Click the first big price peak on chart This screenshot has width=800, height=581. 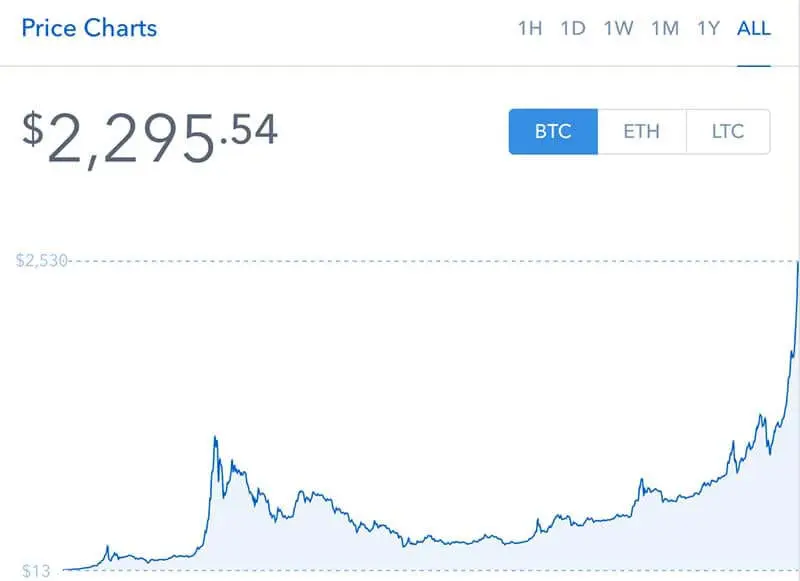click(x=215, y=438)
